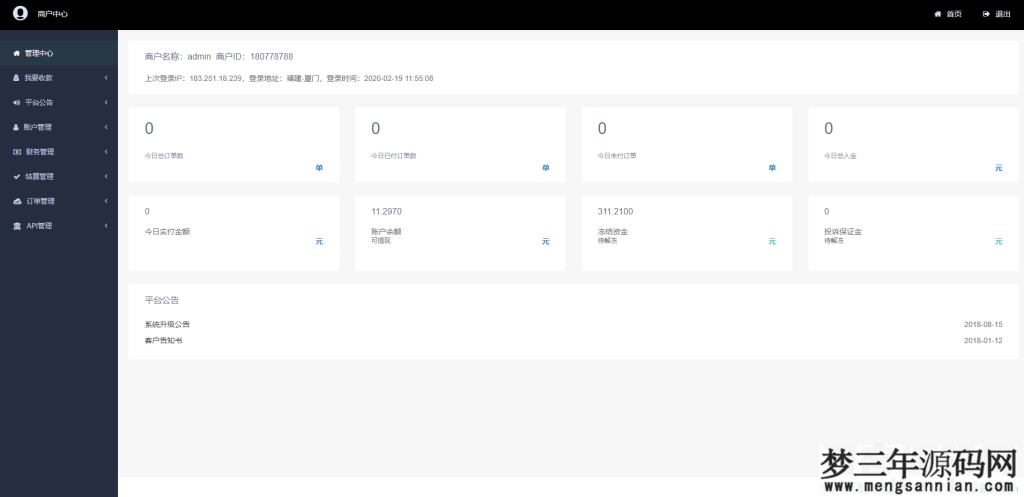The image size is (1024, 497).
Task: Open the 系统升级公告 announcement
Action: click(x=167, y=324)
